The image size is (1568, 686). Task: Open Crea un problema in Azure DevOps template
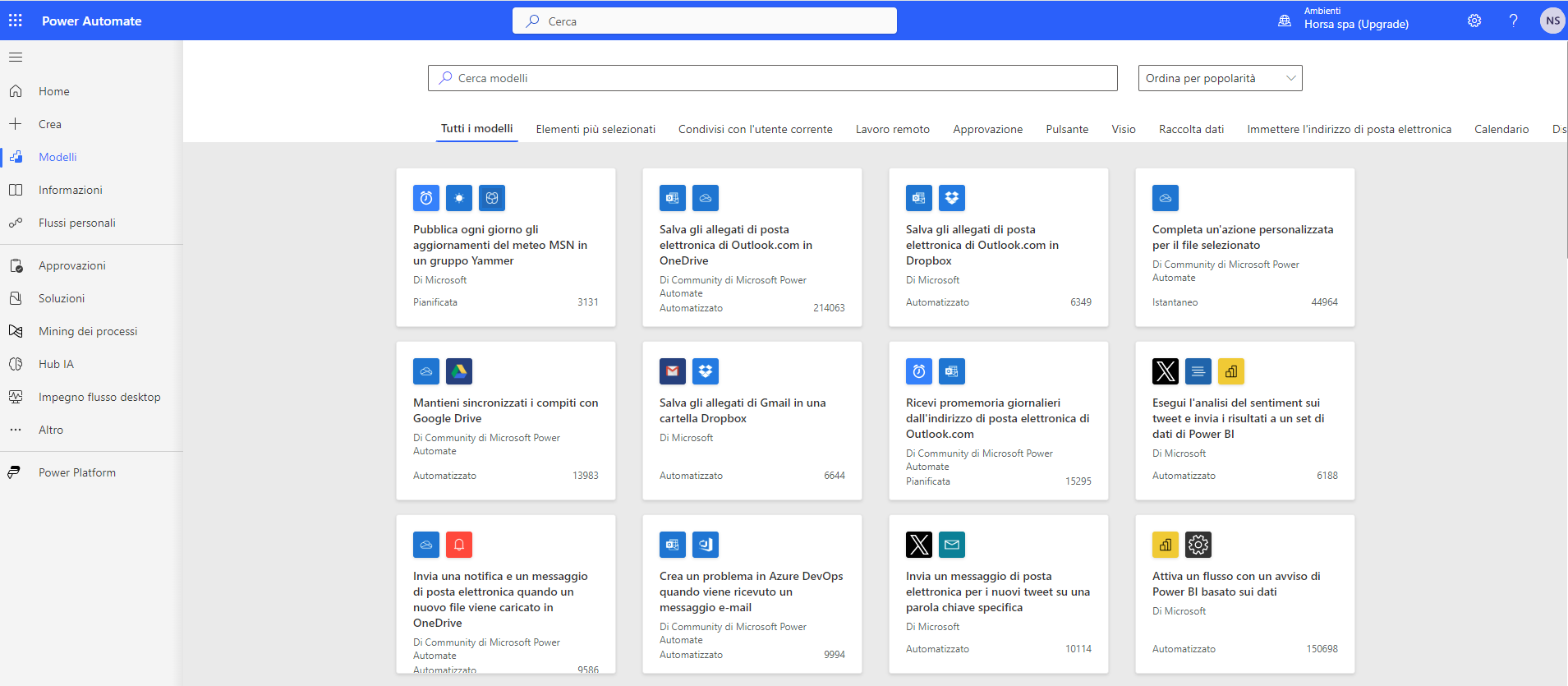[752, 594]
